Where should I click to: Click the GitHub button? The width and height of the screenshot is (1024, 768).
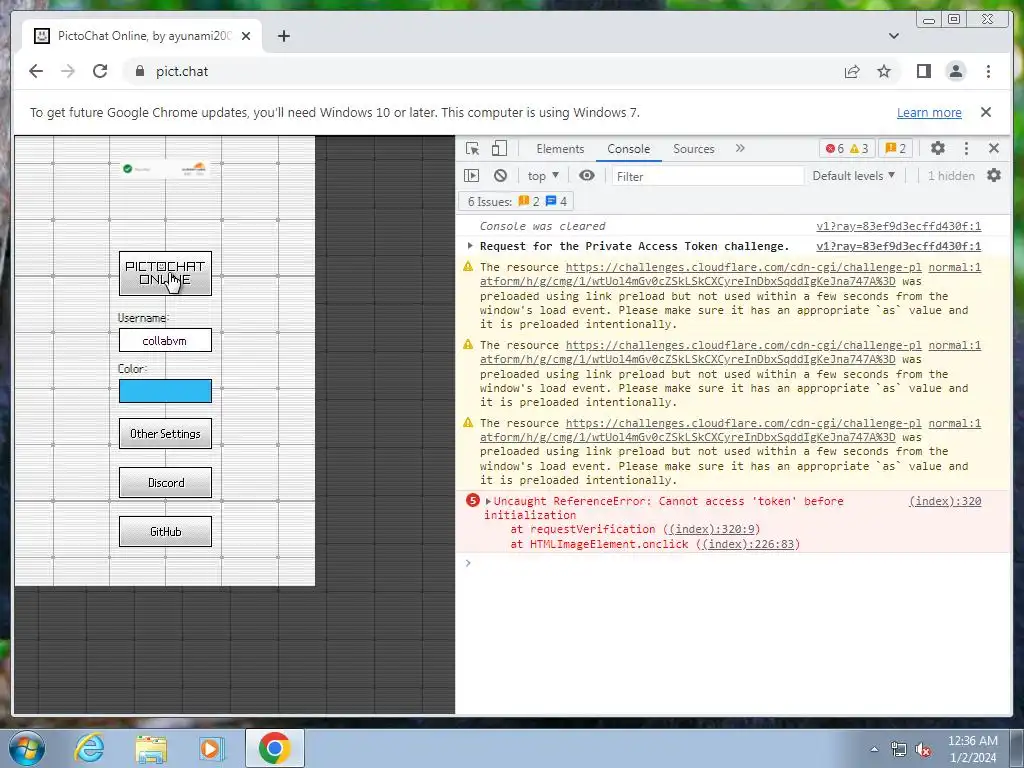[x=165, y=532]
